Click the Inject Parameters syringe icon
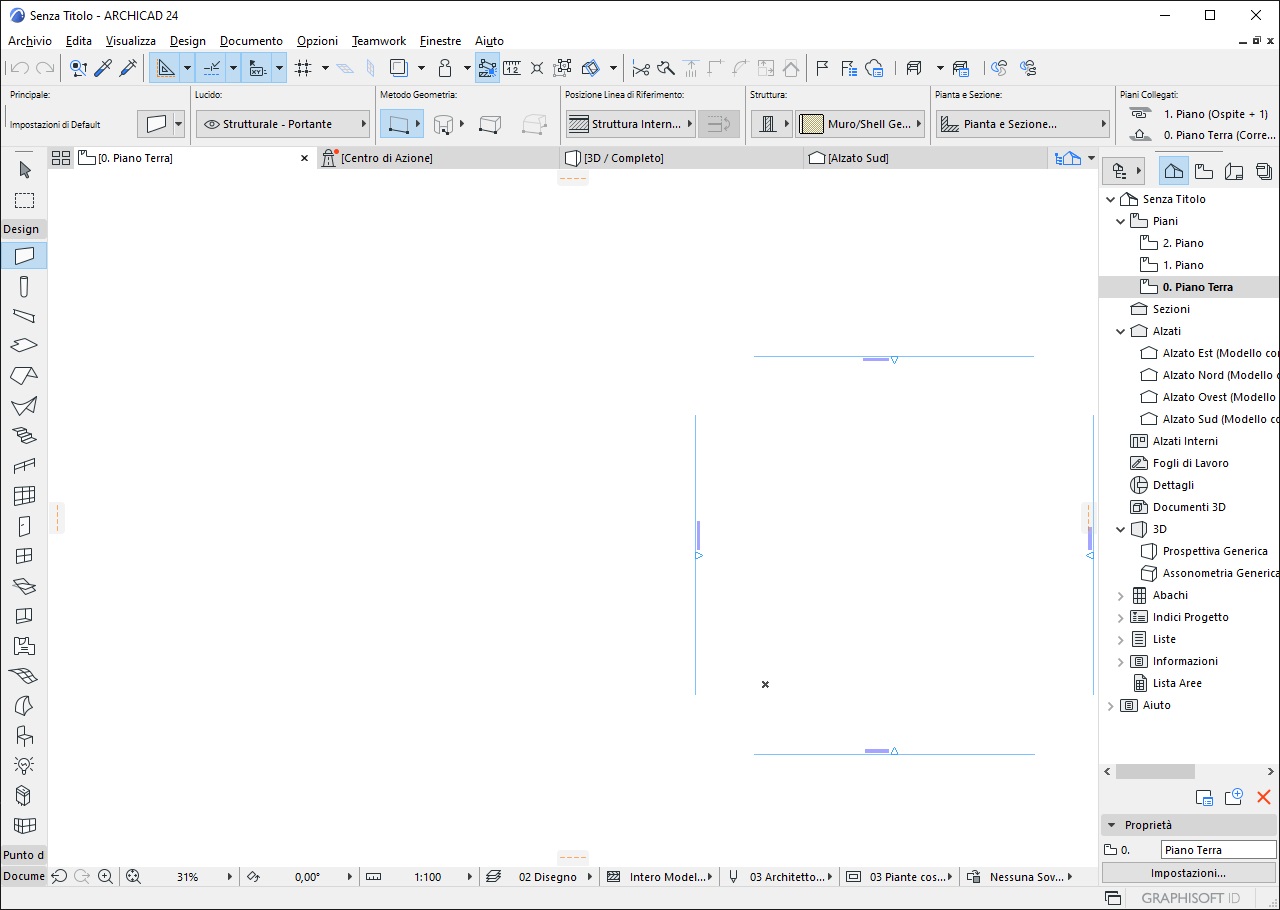This screenshot has height=910, width=1280. (128, 68)
